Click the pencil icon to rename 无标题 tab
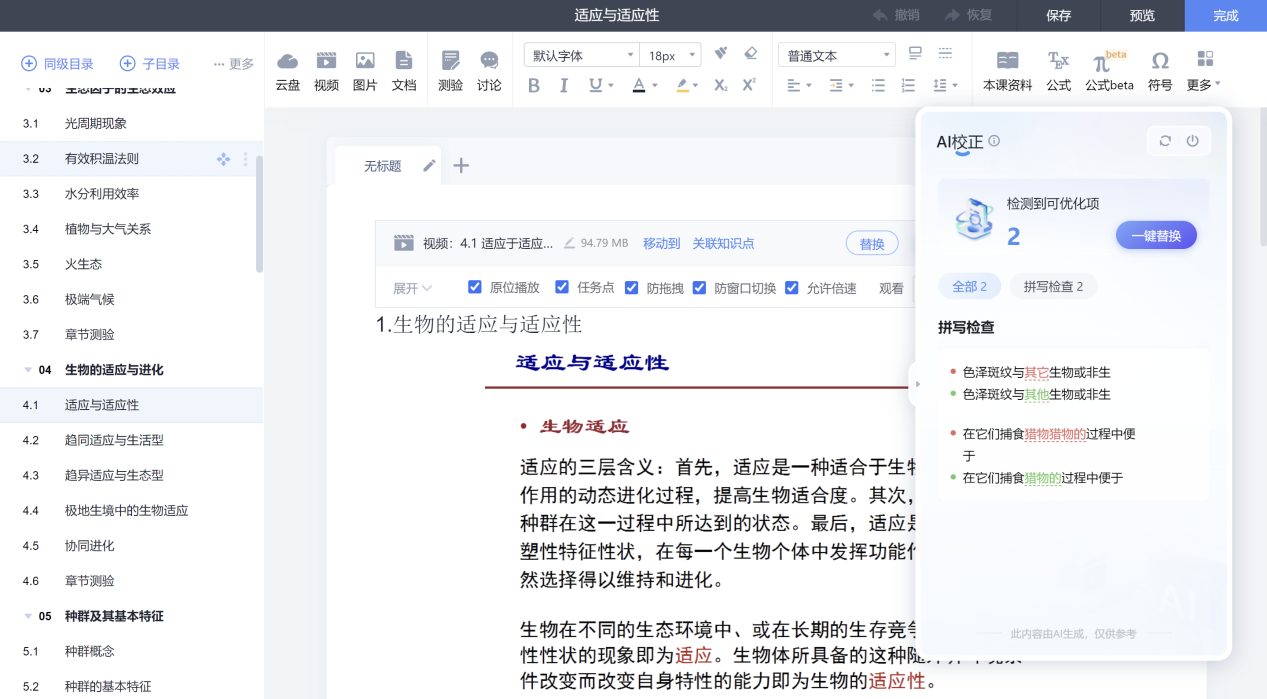 [429, 166]
